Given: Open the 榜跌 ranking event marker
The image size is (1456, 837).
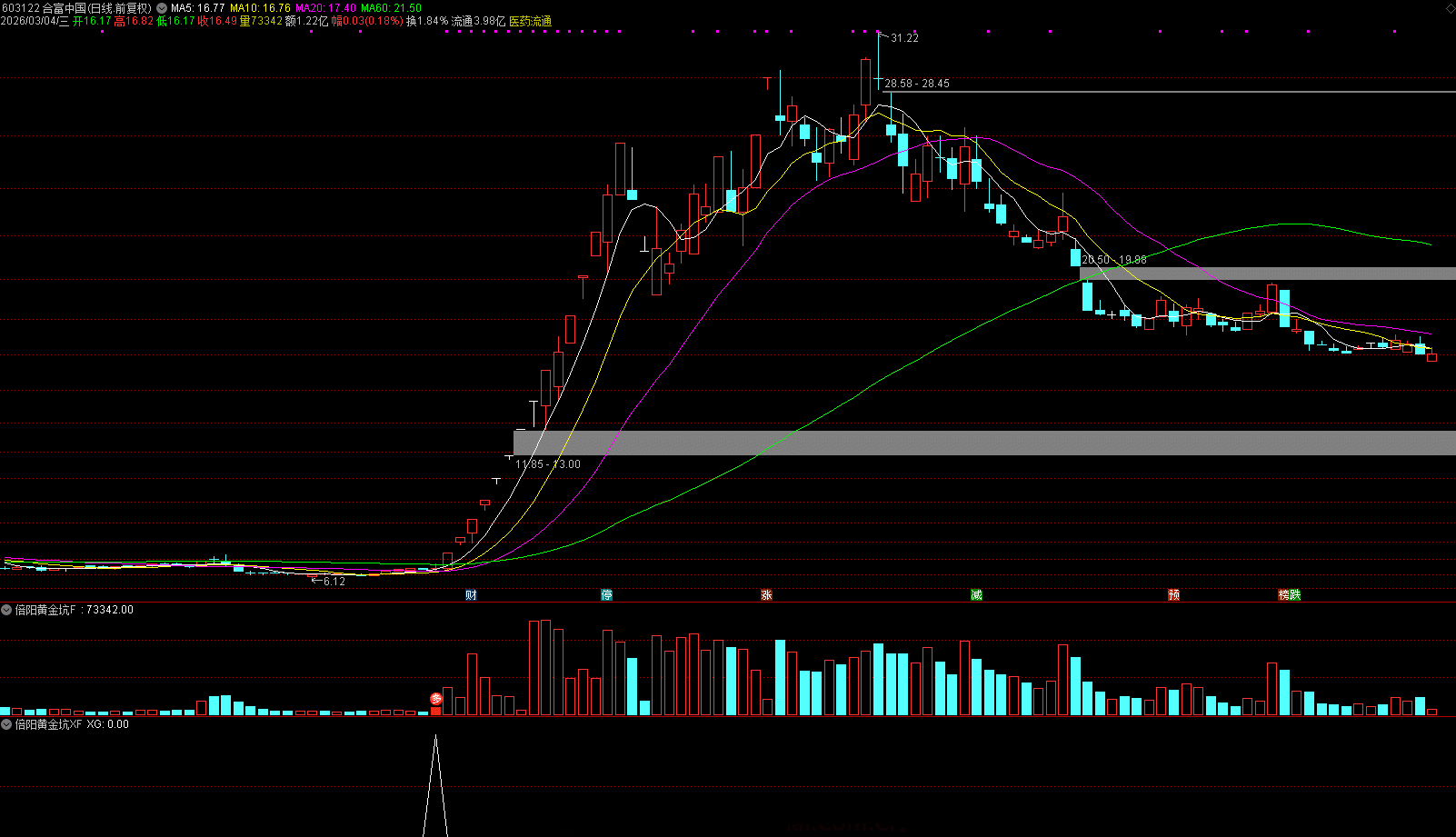Looking at the screenshot, I should [1289, 595].
